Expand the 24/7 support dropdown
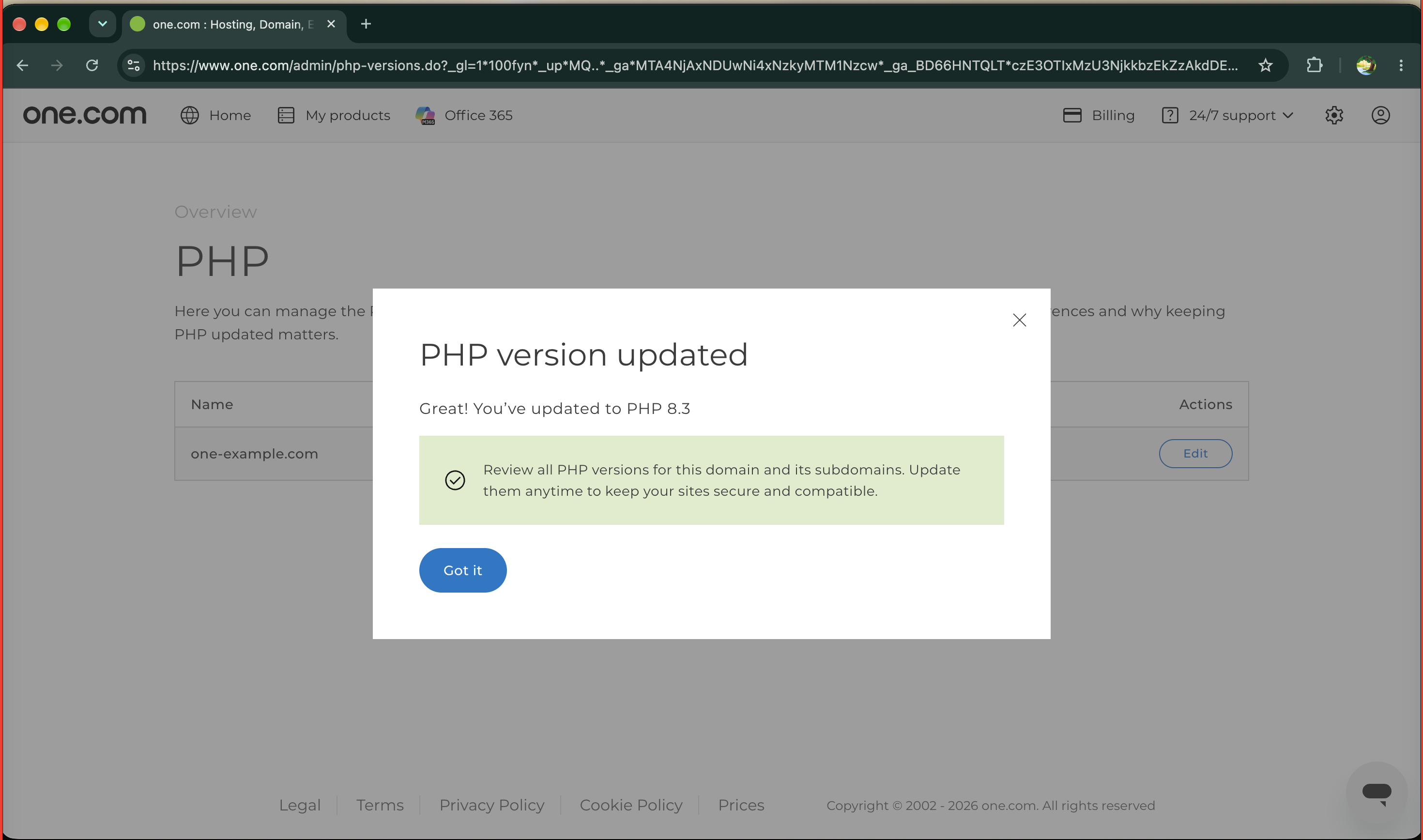The width and height of the screenshot is (1423, 840). click(1227, 116)
